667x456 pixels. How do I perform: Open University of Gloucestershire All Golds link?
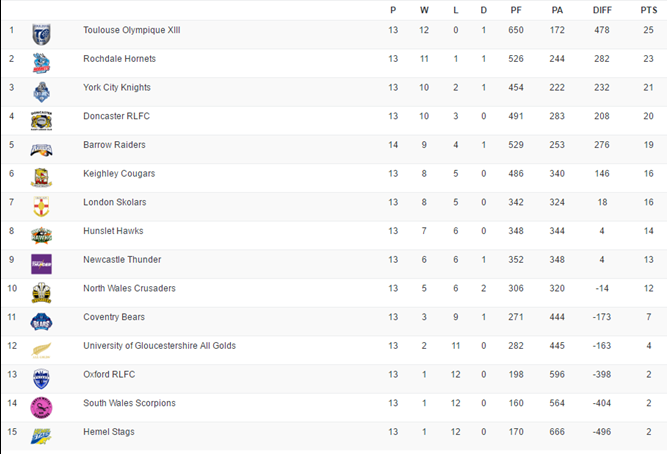159,346
